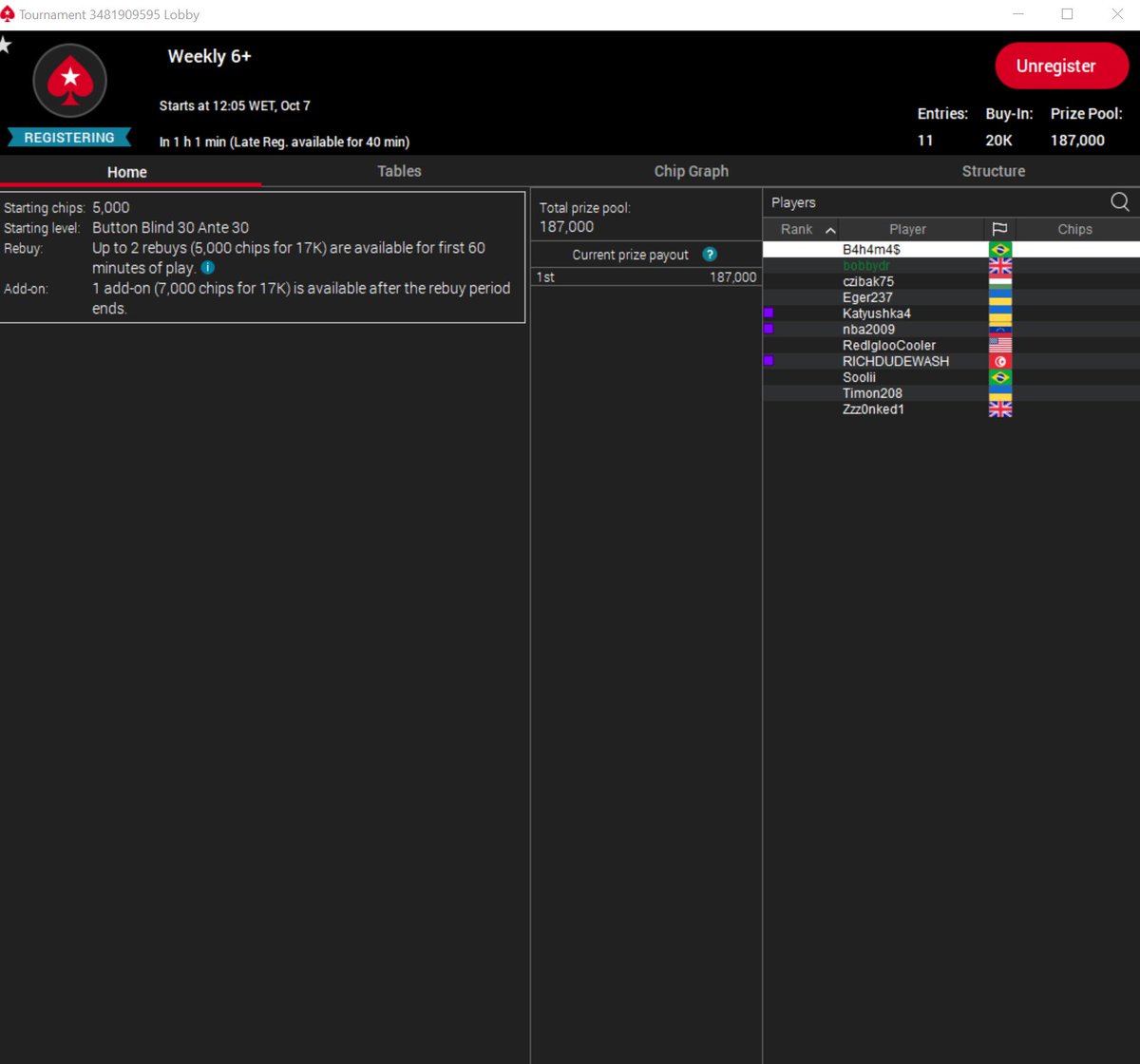Click Tunisia flag next to RICHDUDEWASH
The width and height of the screenshot is (1140, 1064).
pos(999,361)
